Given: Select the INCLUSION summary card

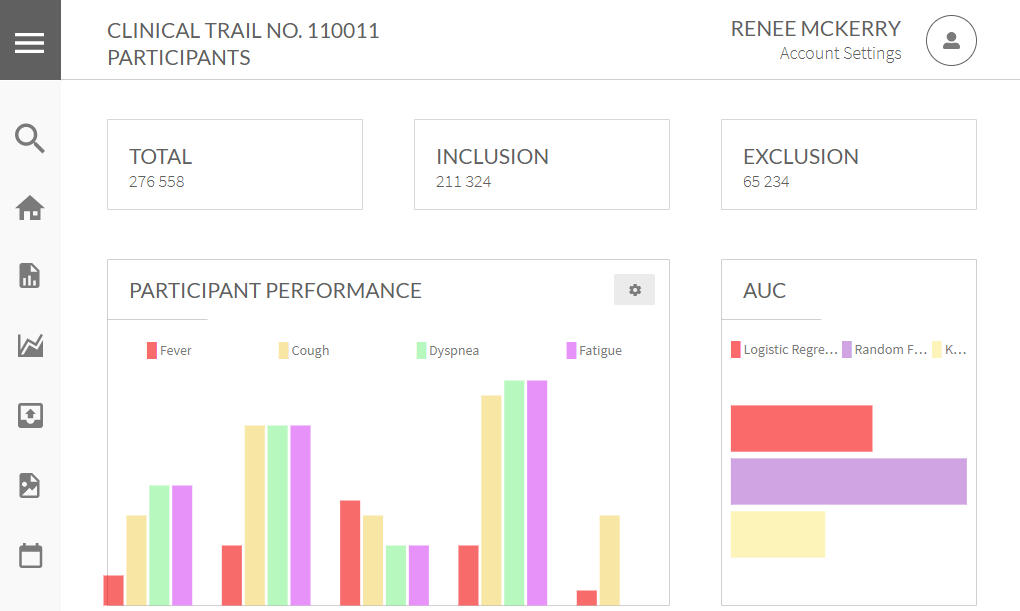Looking at the screenshot, I should [541, 165].
